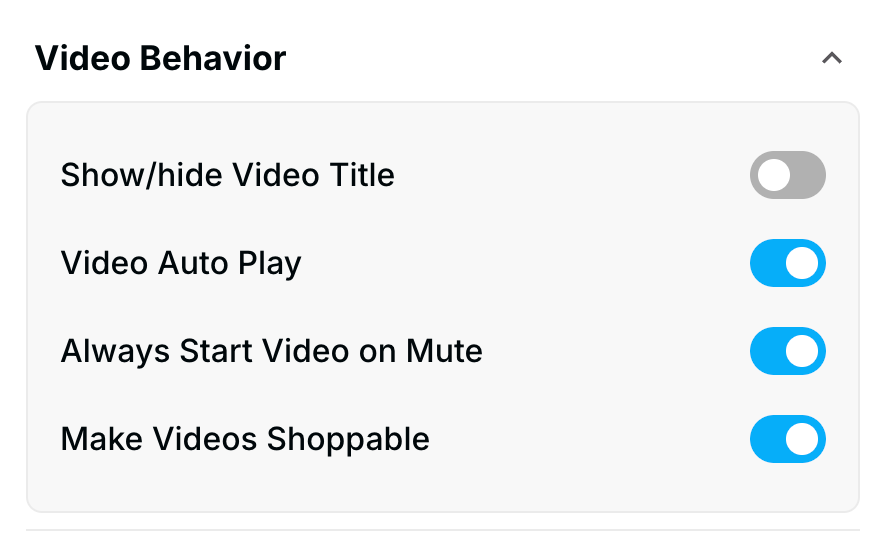Click the white knob of Show/hide Video Title switch

[x=773, y=175]
